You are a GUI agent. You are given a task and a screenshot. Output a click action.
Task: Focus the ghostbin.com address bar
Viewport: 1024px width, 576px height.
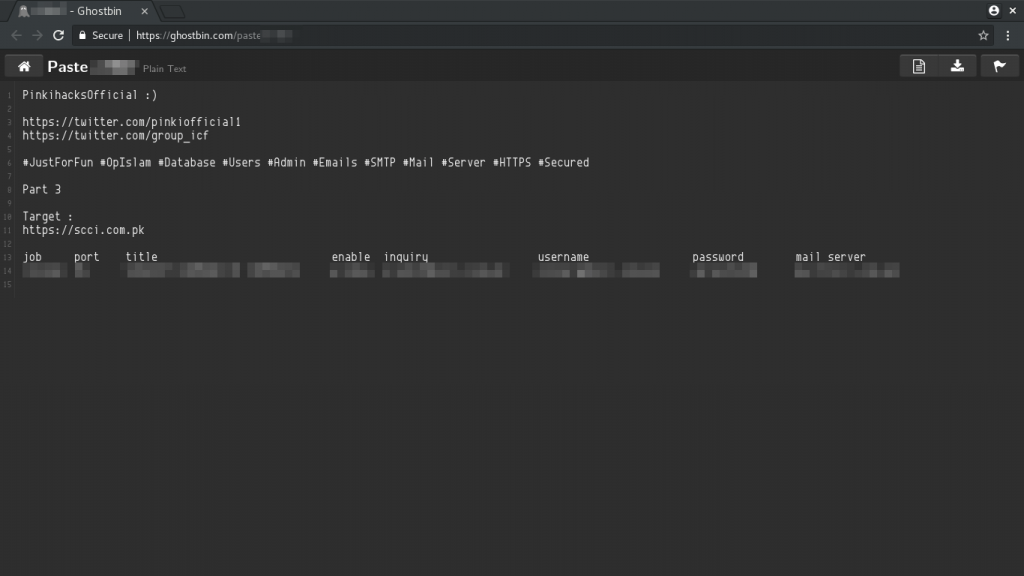[522, 35]
